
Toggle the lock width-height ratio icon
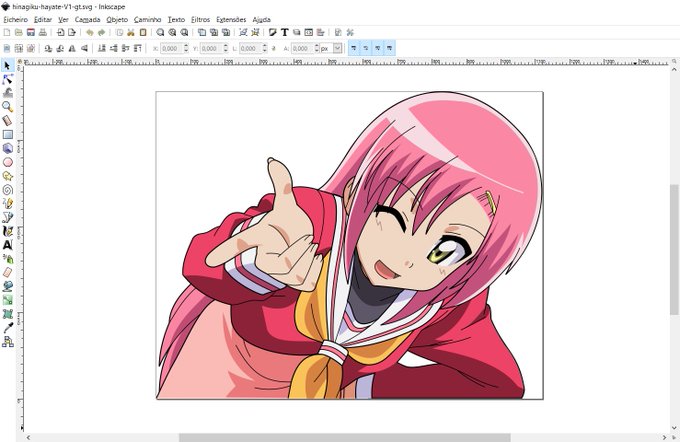pos(274,49)
